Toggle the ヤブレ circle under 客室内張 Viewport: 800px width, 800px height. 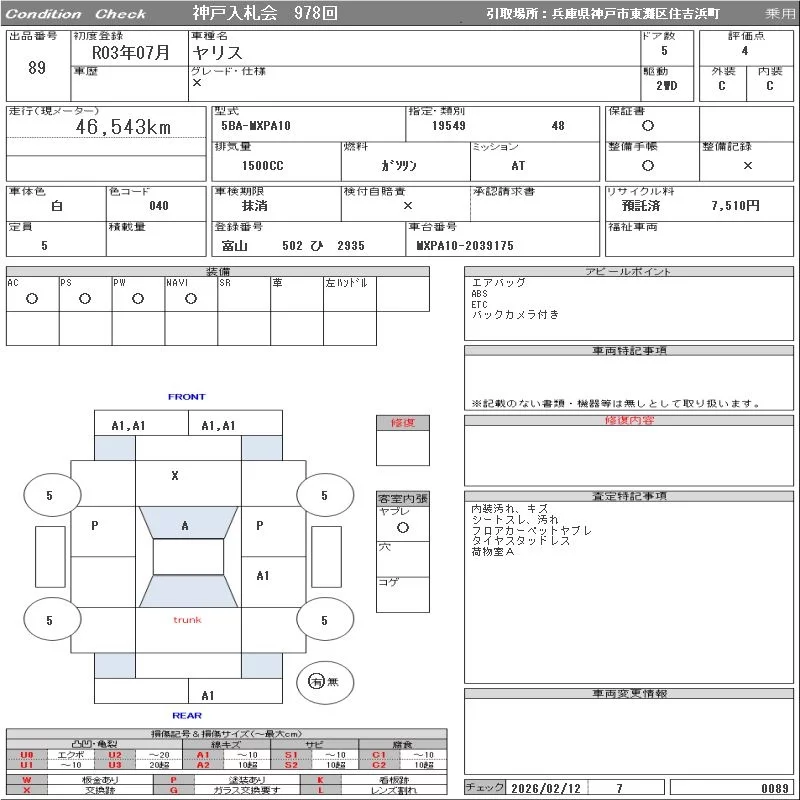[x=402, y=526]
